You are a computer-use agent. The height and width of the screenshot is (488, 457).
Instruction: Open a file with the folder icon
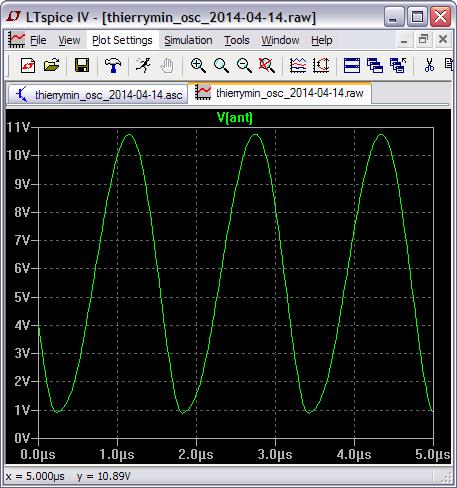pos(51,65)
